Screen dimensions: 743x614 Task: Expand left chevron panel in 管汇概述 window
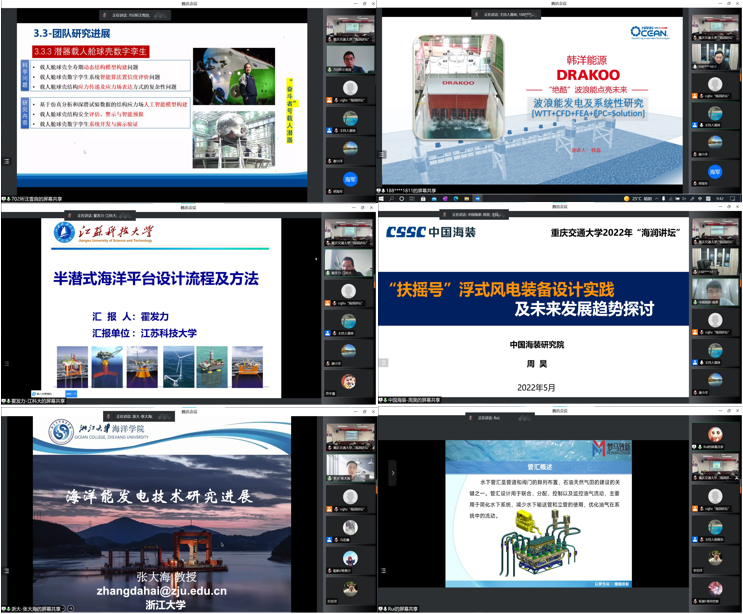tap(392, 473)
